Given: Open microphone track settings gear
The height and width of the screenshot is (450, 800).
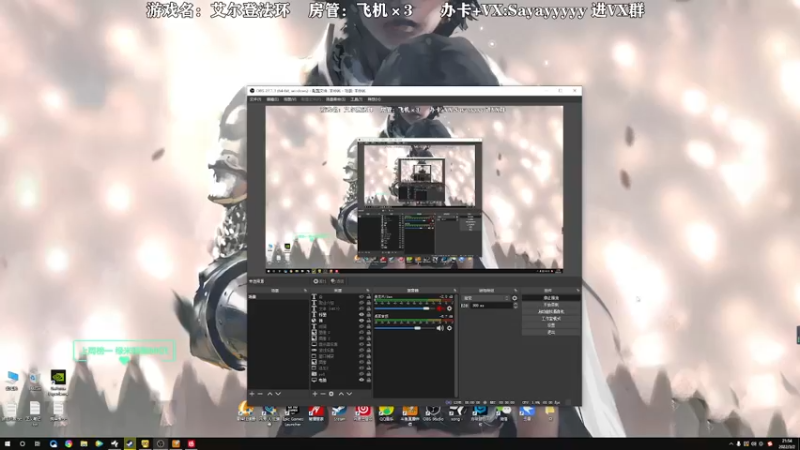Looking at the screenshot, I should [449, 309].
